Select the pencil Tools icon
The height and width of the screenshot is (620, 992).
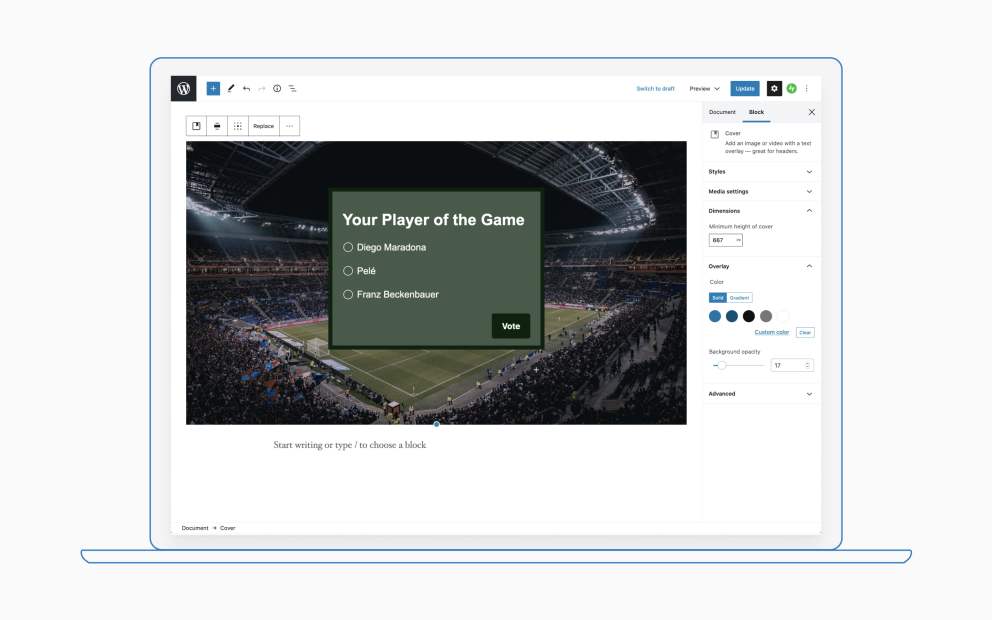[x=231, y=89]
